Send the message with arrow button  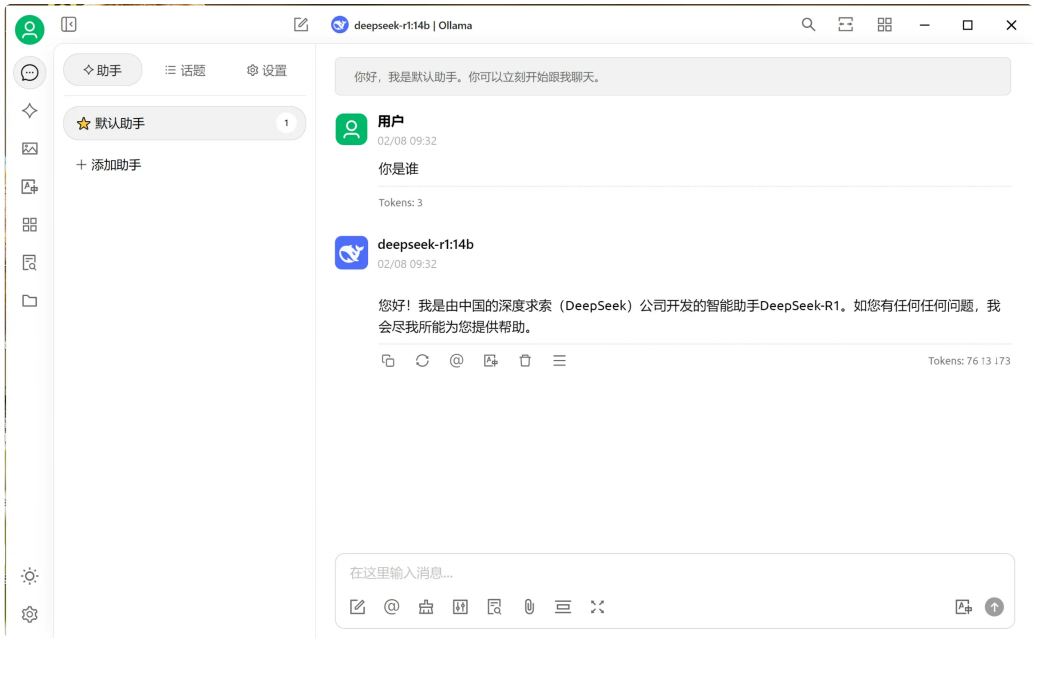(x=994, y=607)
